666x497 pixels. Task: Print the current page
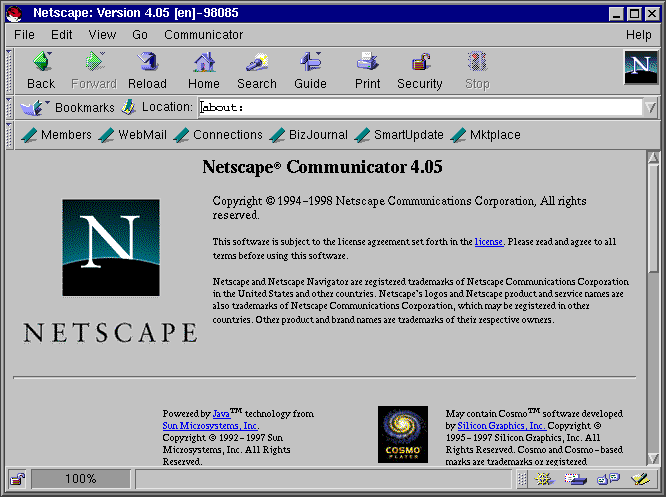click(x=367, y=71)
